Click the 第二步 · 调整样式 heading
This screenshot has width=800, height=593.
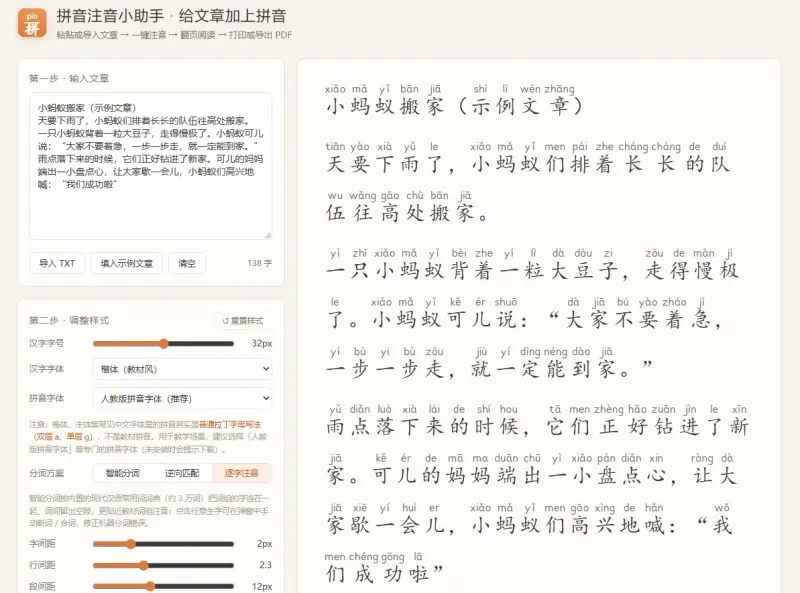pos(69,320)
